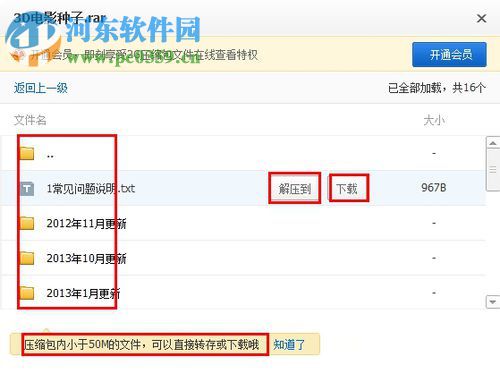Open the 2013年1月更新 folder name
500x382 pixels.
83,293
